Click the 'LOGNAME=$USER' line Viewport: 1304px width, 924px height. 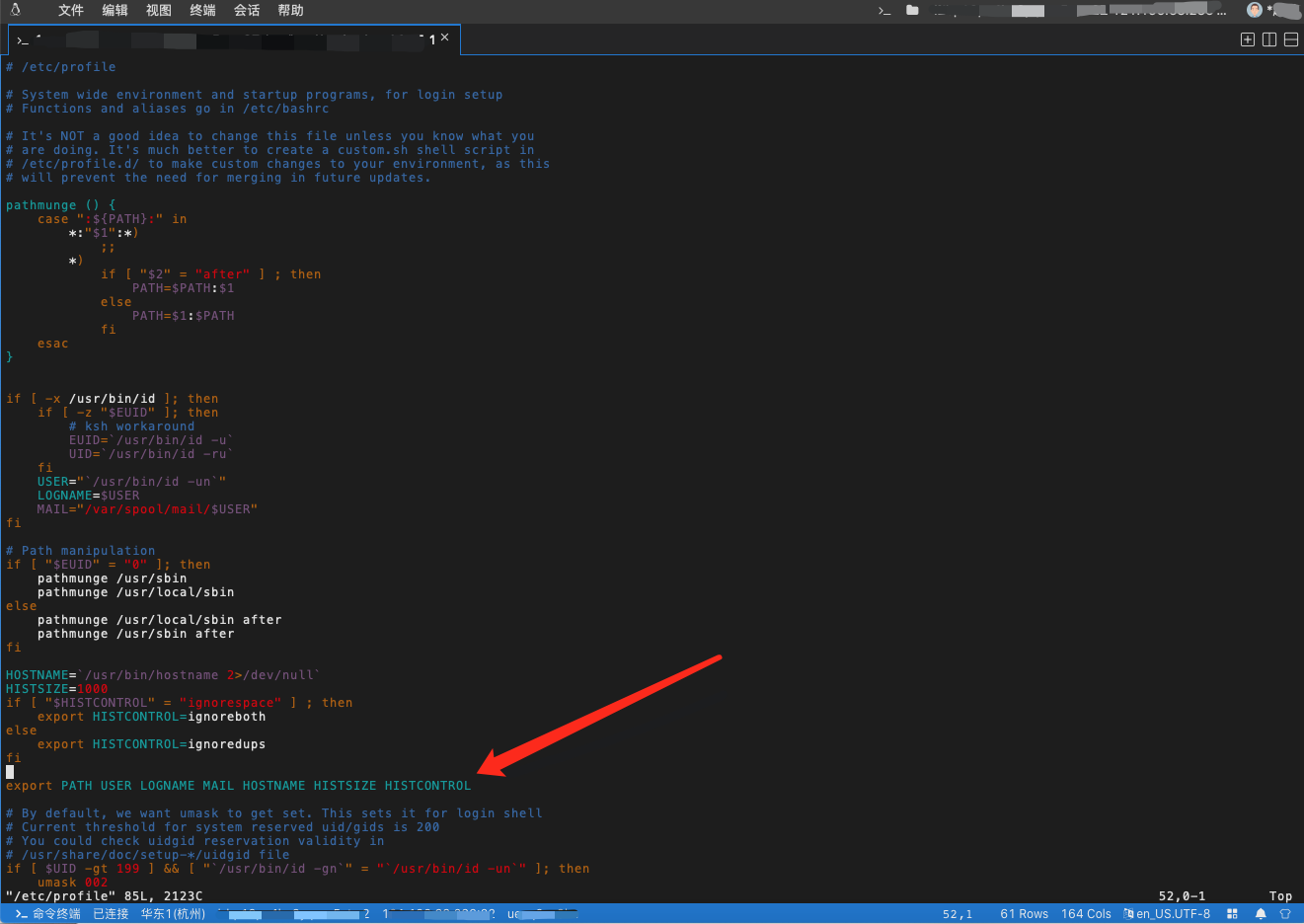coord(89,496)
